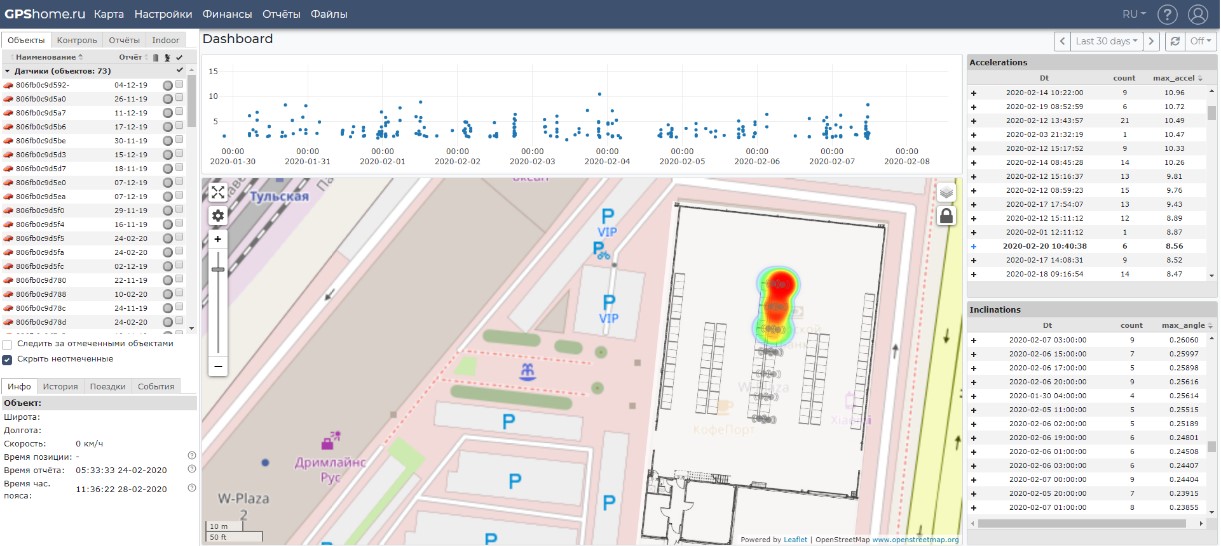The width and height of the screenshot is (1221, 546).
Task: Open the map layers selector
Action: click(945, 192)
